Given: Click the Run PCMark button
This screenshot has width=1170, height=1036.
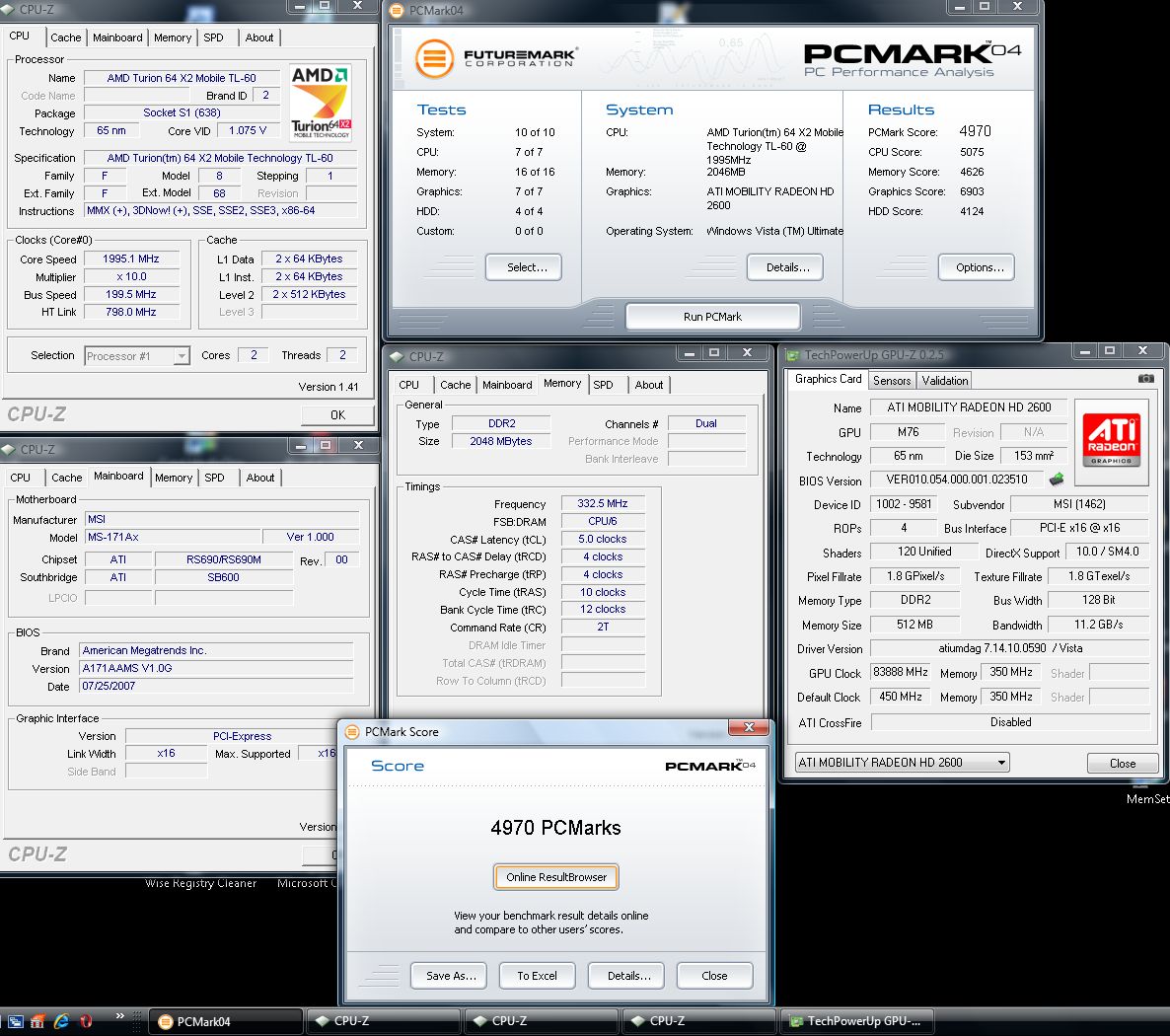Looking at the screenshot, I should pos(712,317).
